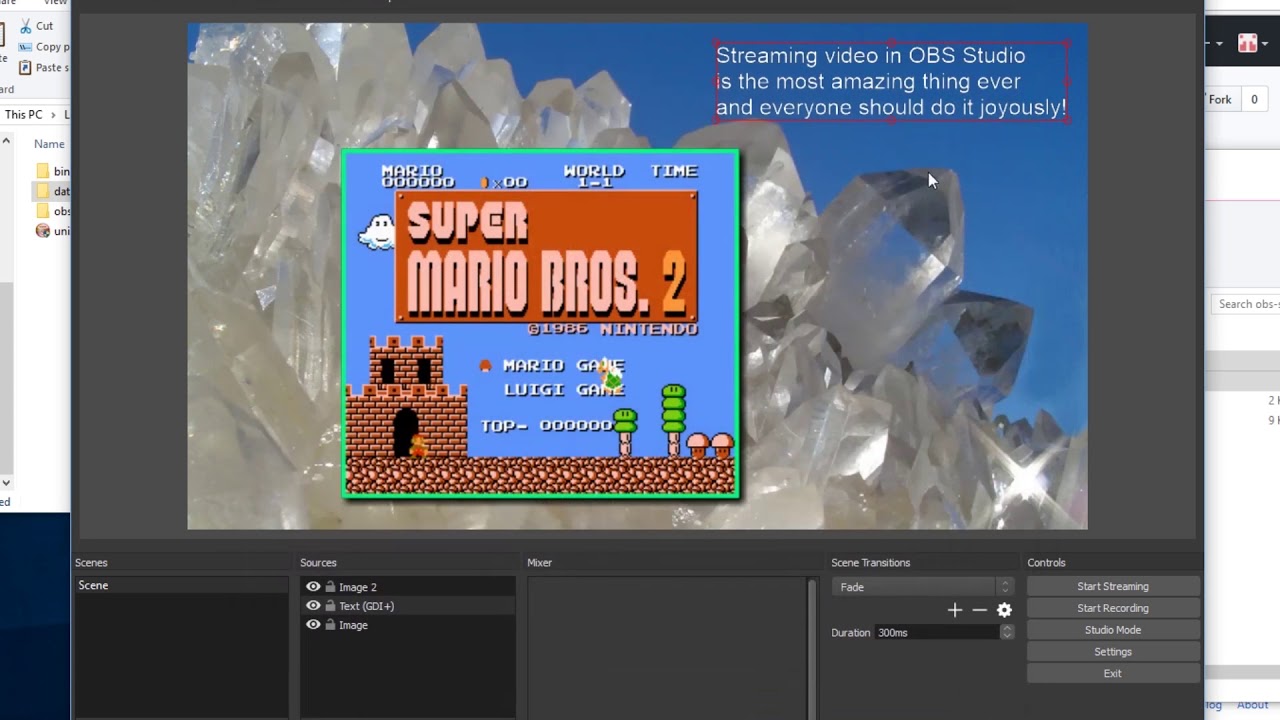
Task: Select the bottom 'Image' source row
Action: [x=408, y=625]
